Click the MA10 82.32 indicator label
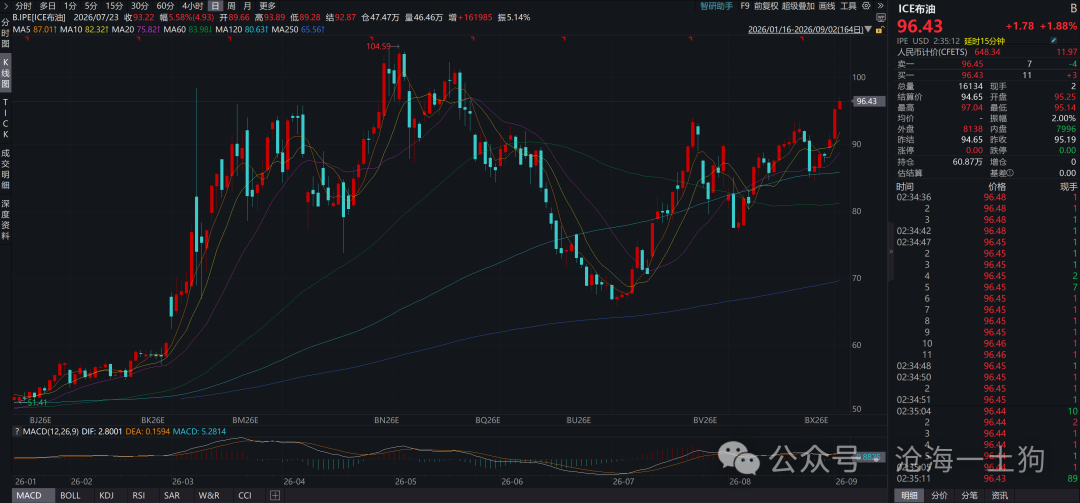 click(x=85, y=30)
